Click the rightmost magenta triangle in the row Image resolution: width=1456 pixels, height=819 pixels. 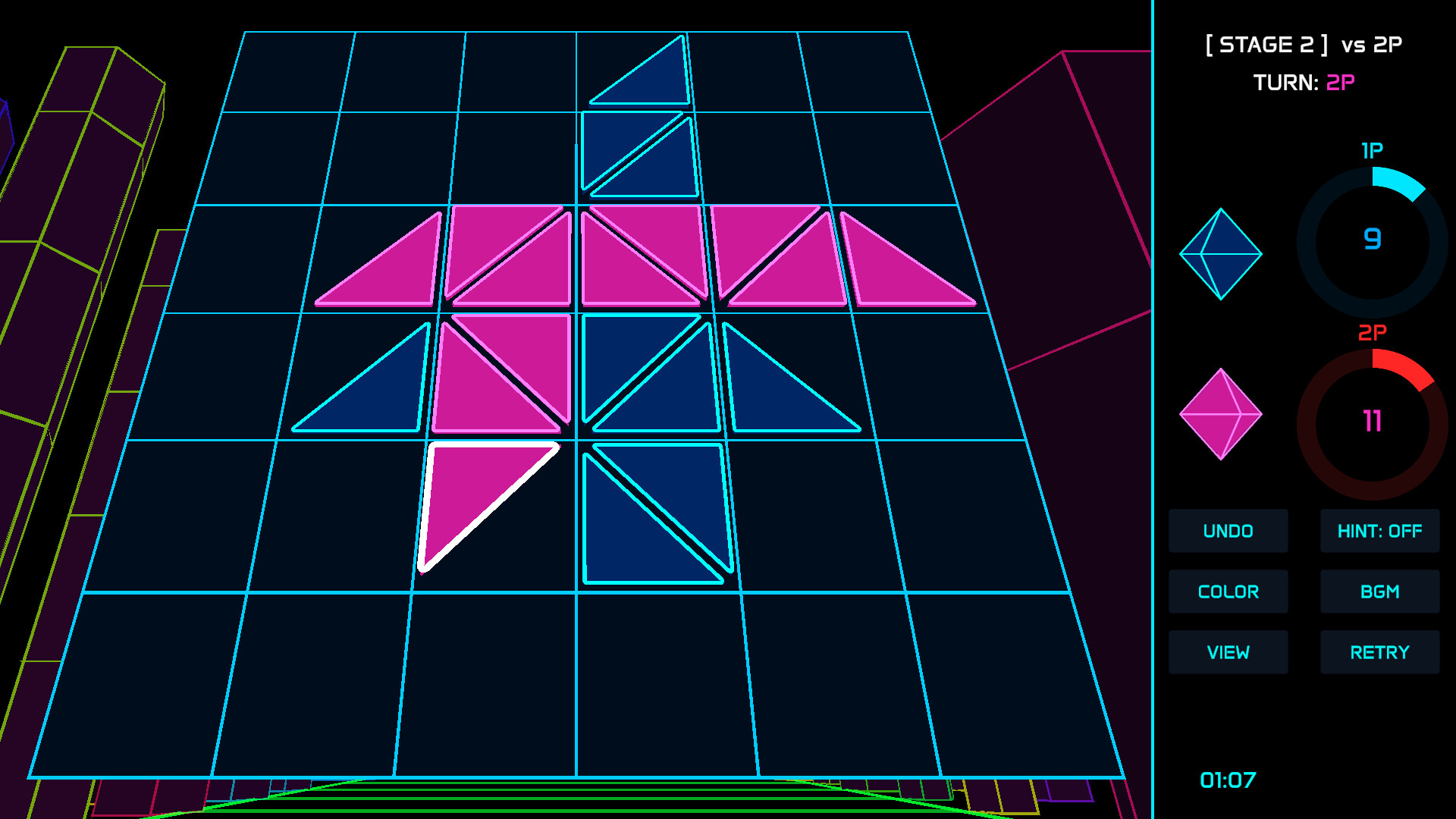click(x=891, y=273)
